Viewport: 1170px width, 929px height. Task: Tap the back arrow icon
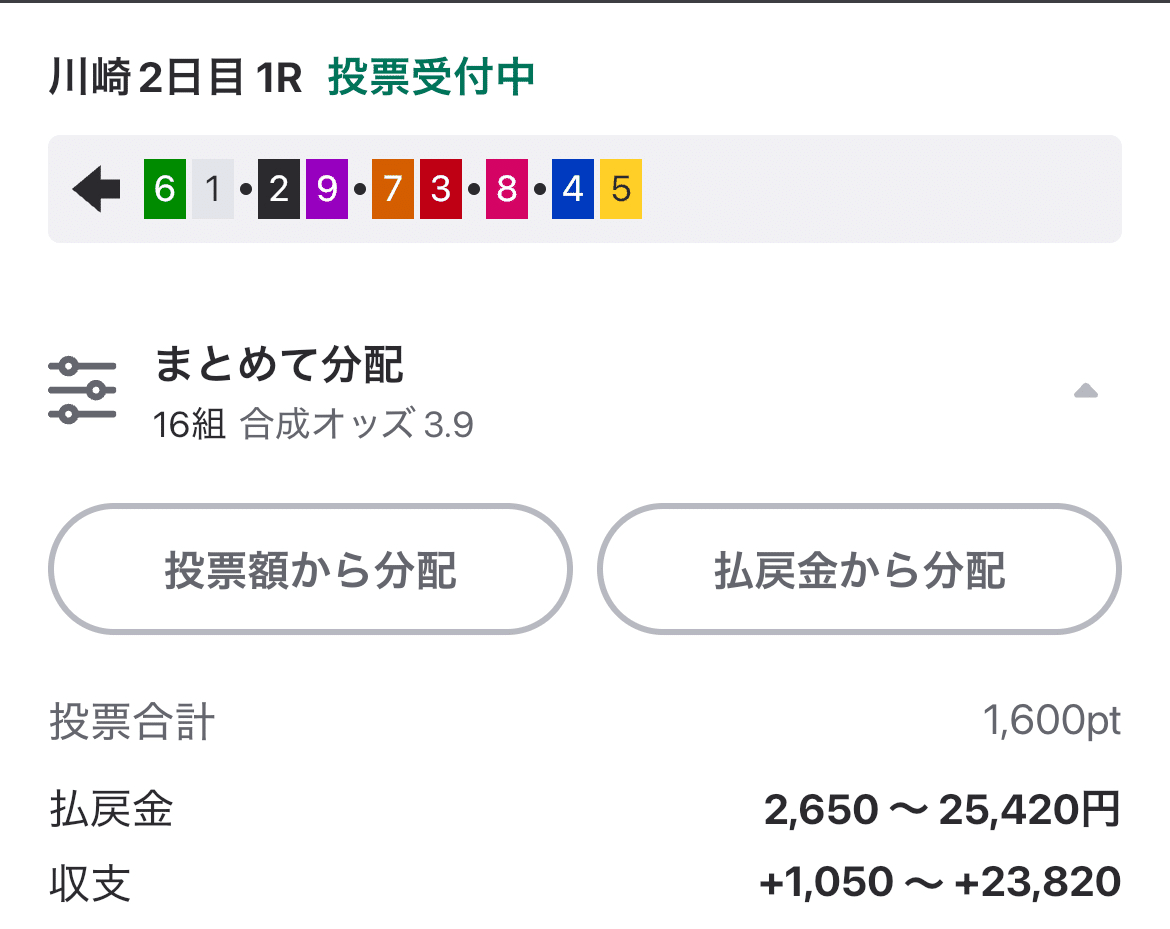click(95, 187)
